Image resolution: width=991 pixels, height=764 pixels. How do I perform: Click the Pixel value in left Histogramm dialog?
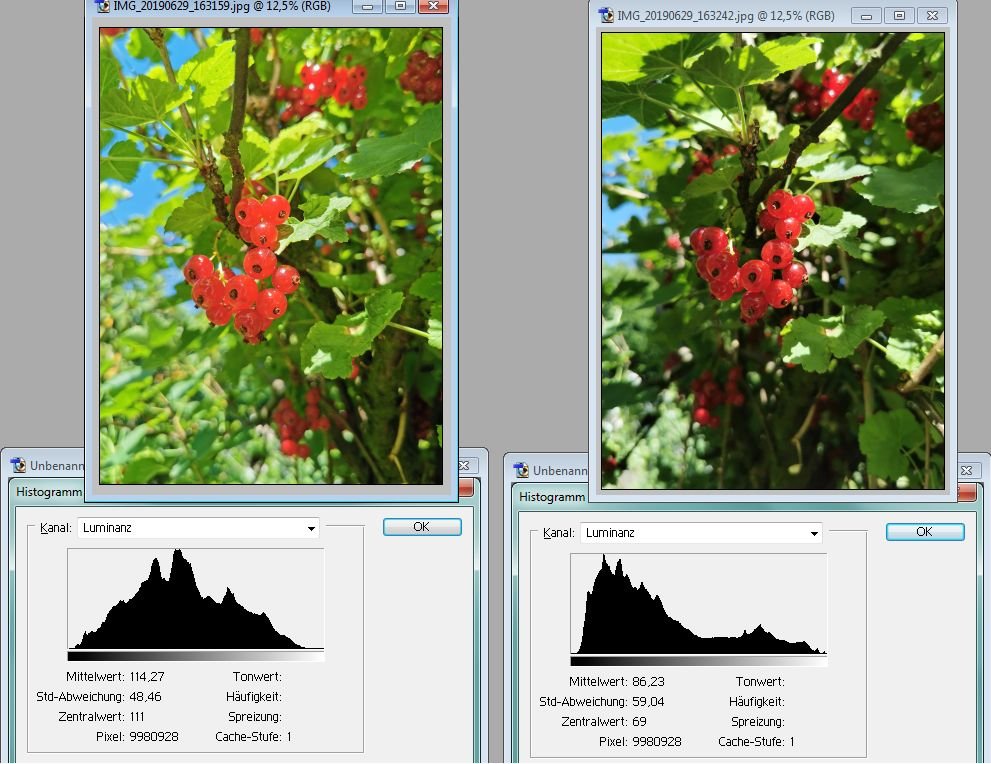tap(154, 737)
